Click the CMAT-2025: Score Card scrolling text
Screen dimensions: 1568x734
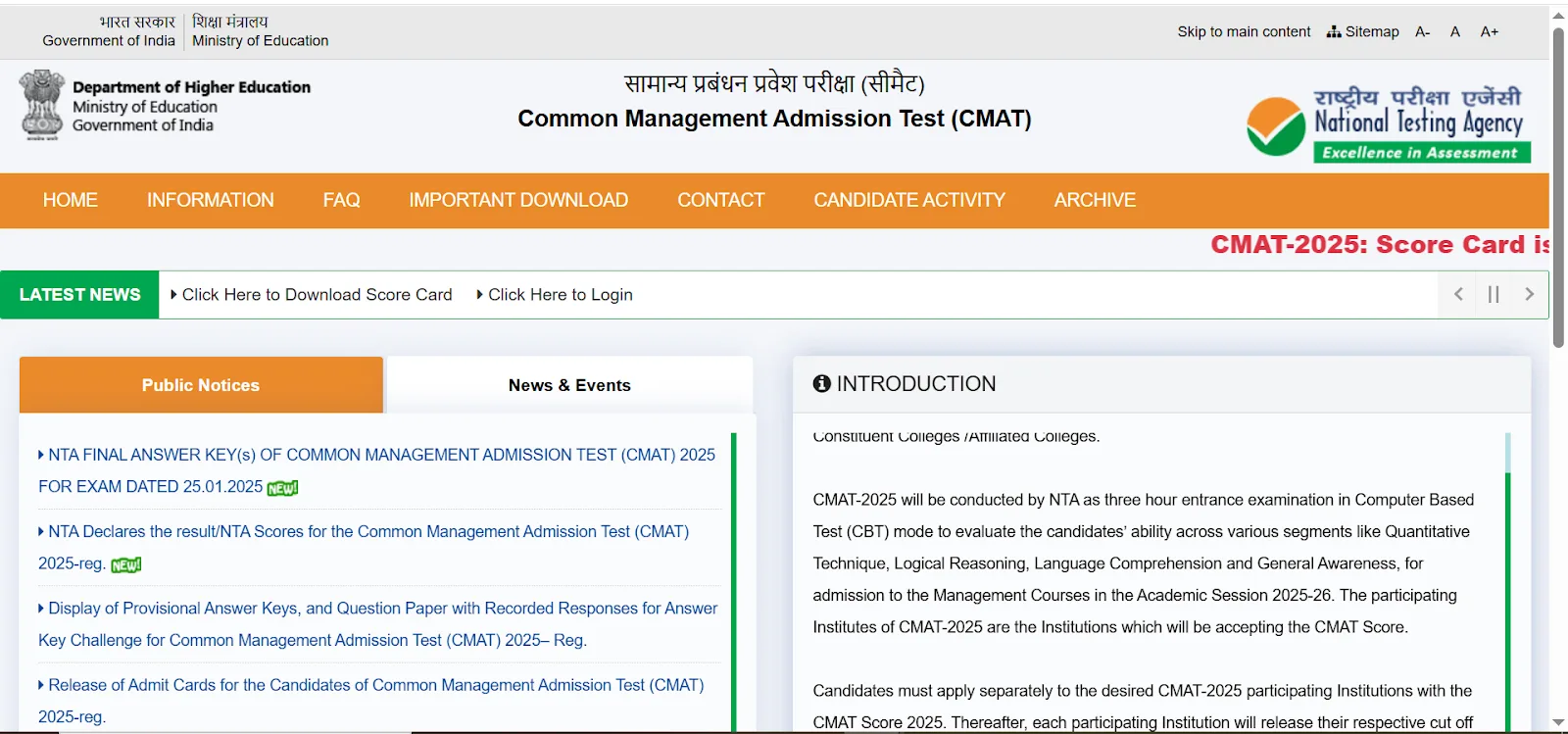(x=1379, y=244)
